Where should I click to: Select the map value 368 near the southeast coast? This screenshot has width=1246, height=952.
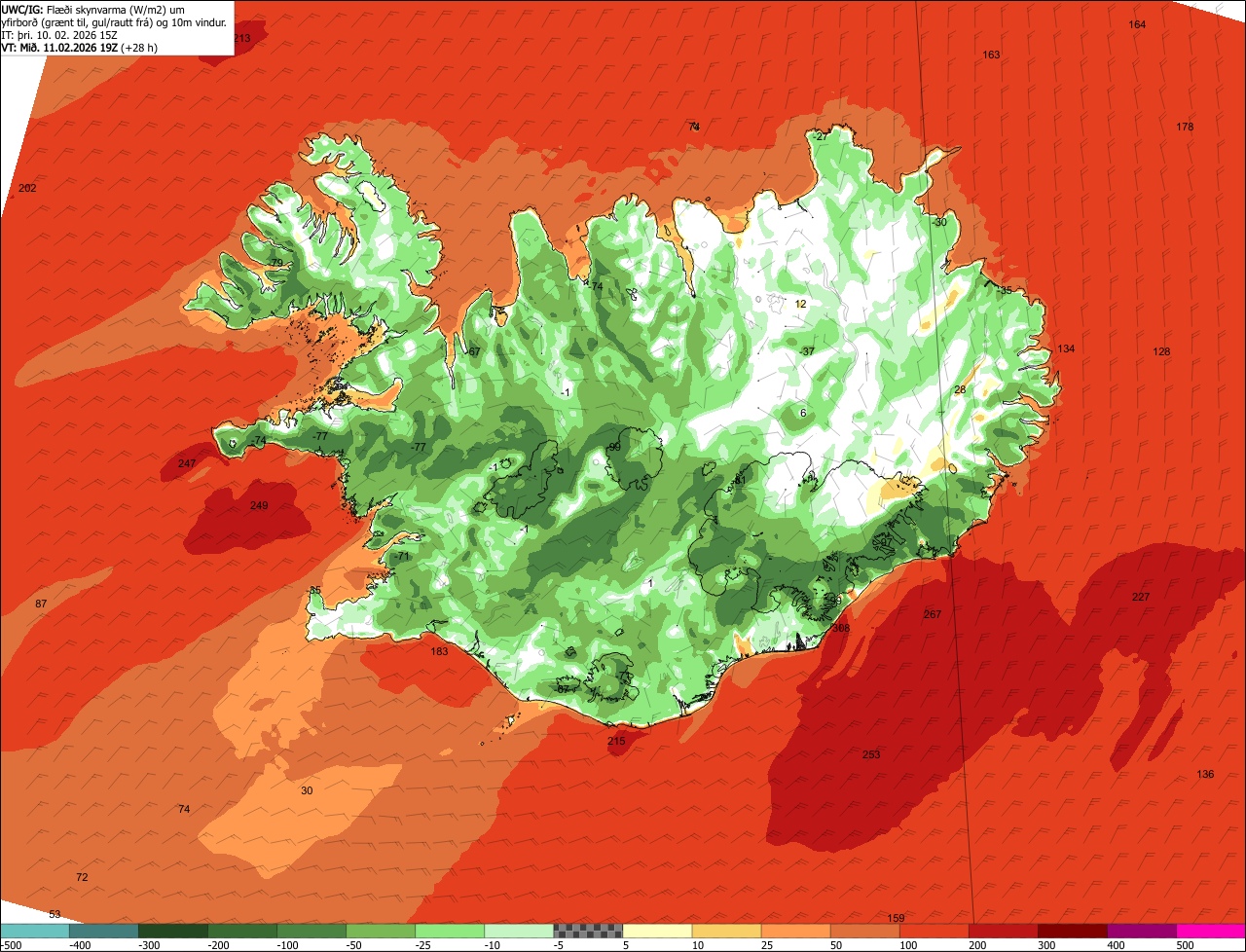pyautogui.click(x=841, y=629)
